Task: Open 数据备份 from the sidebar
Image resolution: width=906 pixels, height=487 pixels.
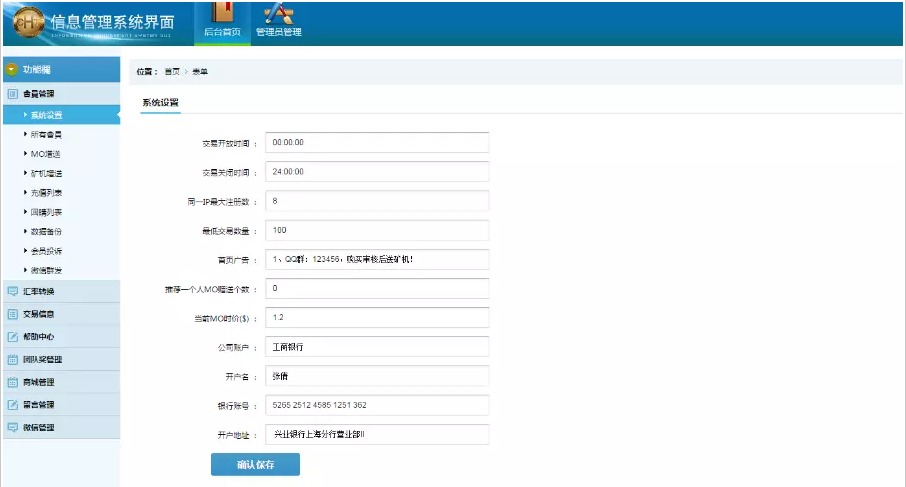Action: 46,231
